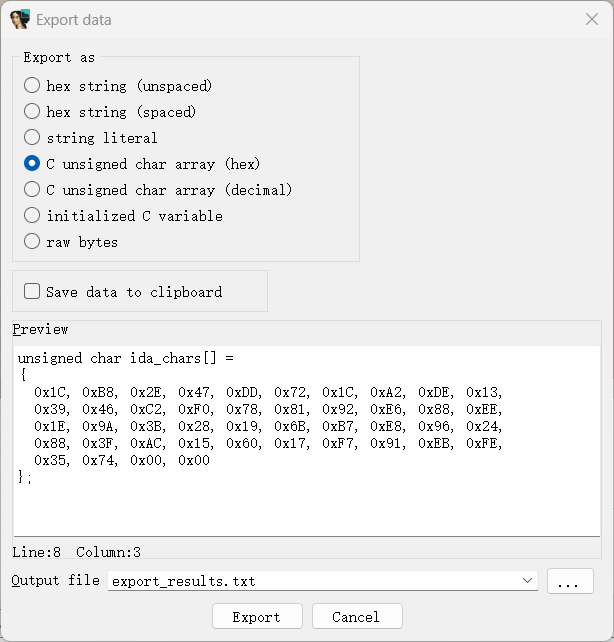
Task: Choose initialized C variable option
Action: [32, 215]
